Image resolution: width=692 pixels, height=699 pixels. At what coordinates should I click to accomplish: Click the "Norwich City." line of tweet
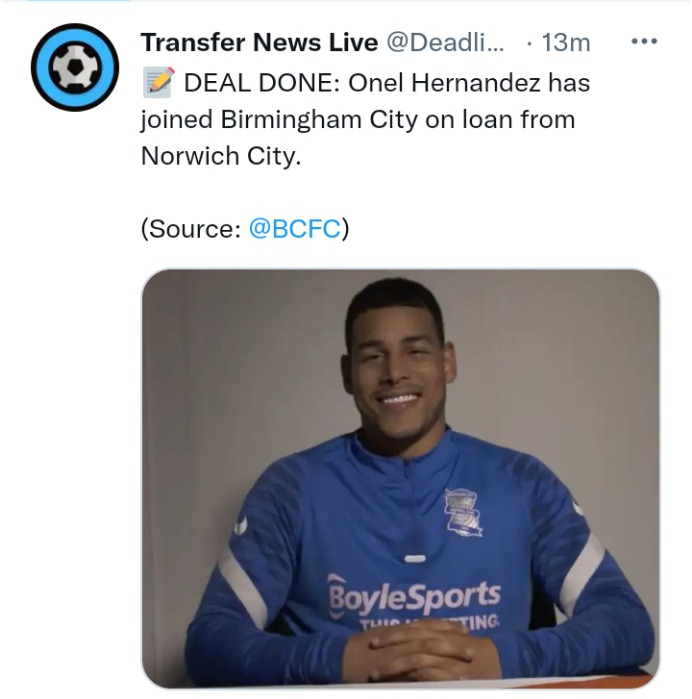pos(221,156)
